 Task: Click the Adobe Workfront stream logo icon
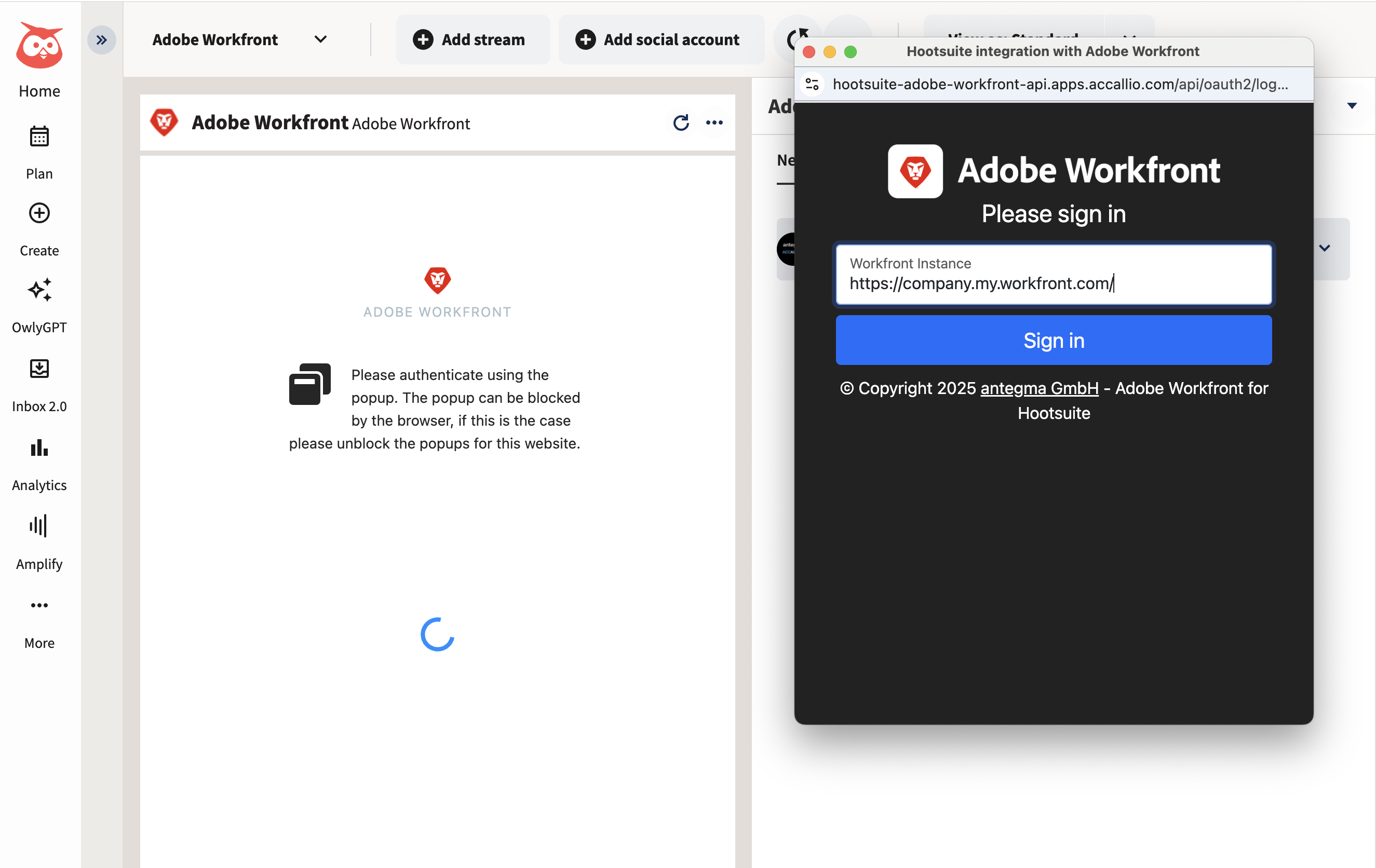(x=164, y=123)
